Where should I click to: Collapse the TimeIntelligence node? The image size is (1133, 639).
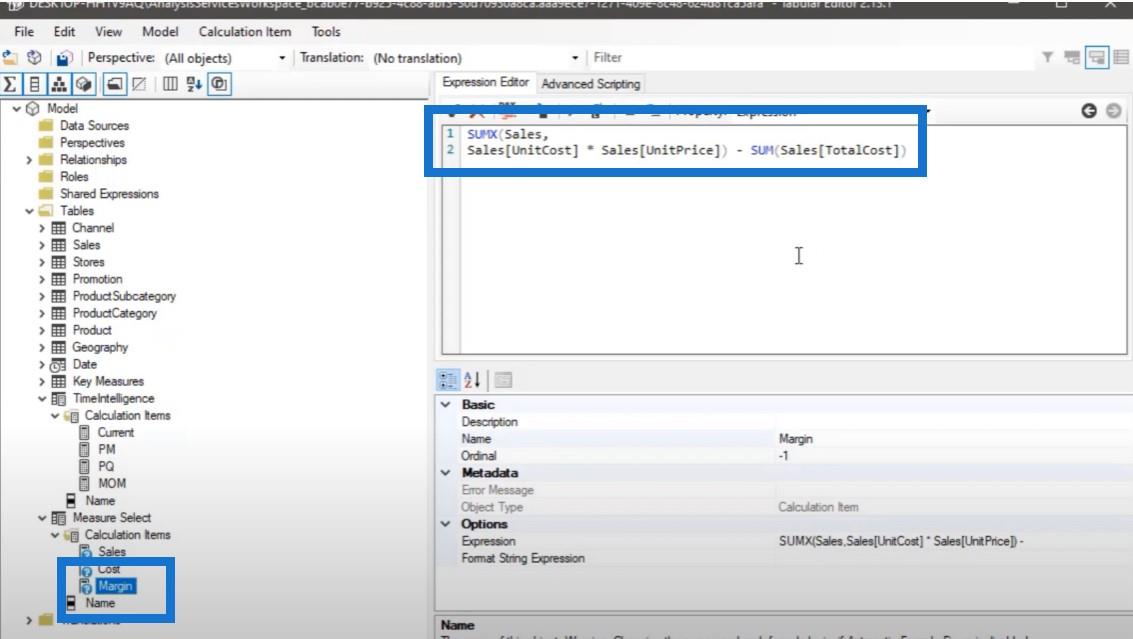(x=41, y=399)
